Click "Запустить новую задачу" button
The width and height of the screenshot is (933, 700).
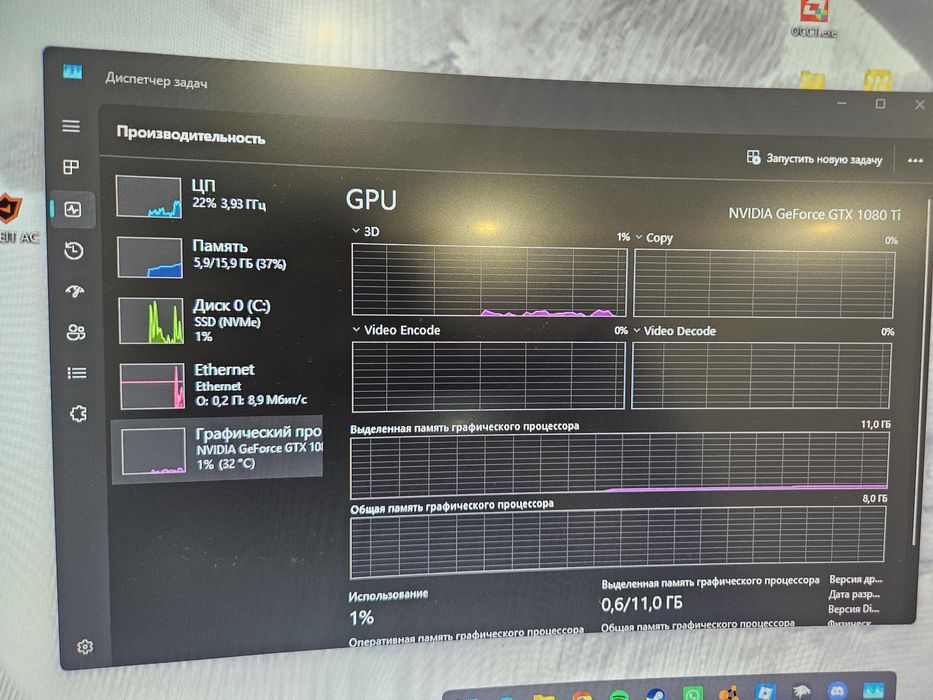[815, 158]
